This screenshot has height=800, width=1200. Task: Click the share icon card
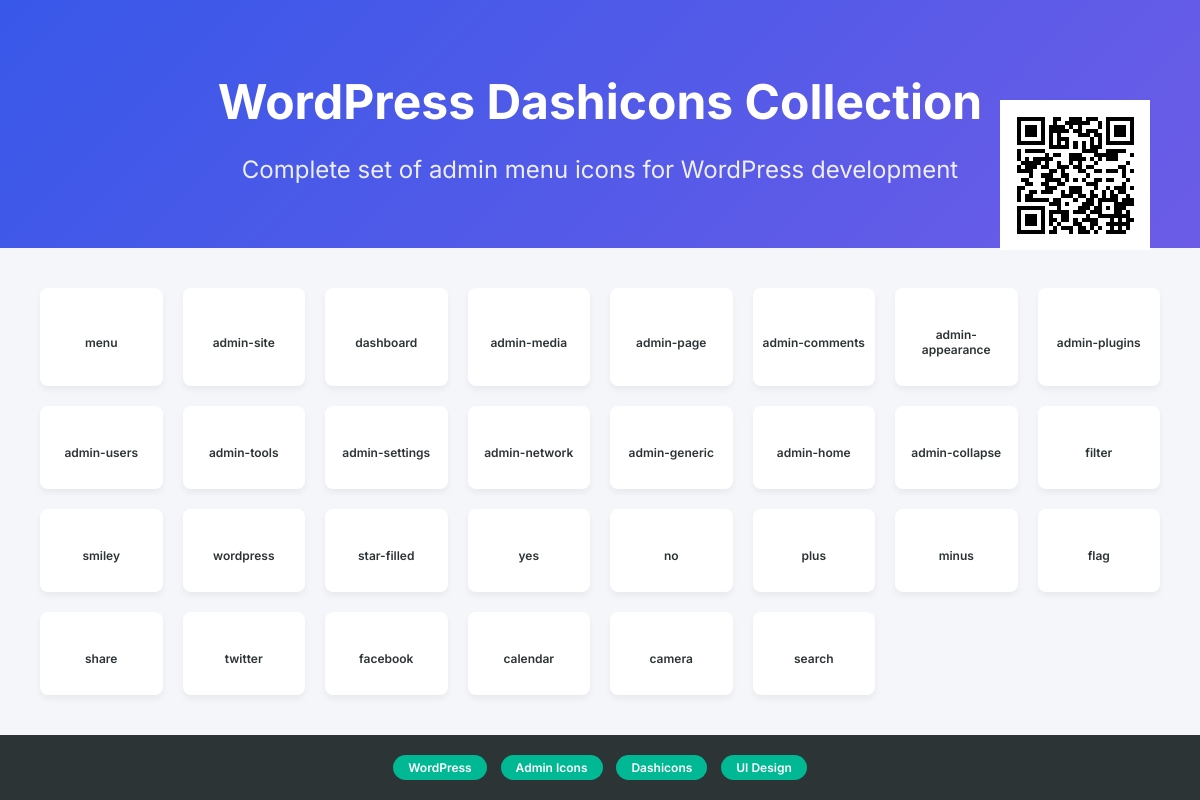[101, 653]
